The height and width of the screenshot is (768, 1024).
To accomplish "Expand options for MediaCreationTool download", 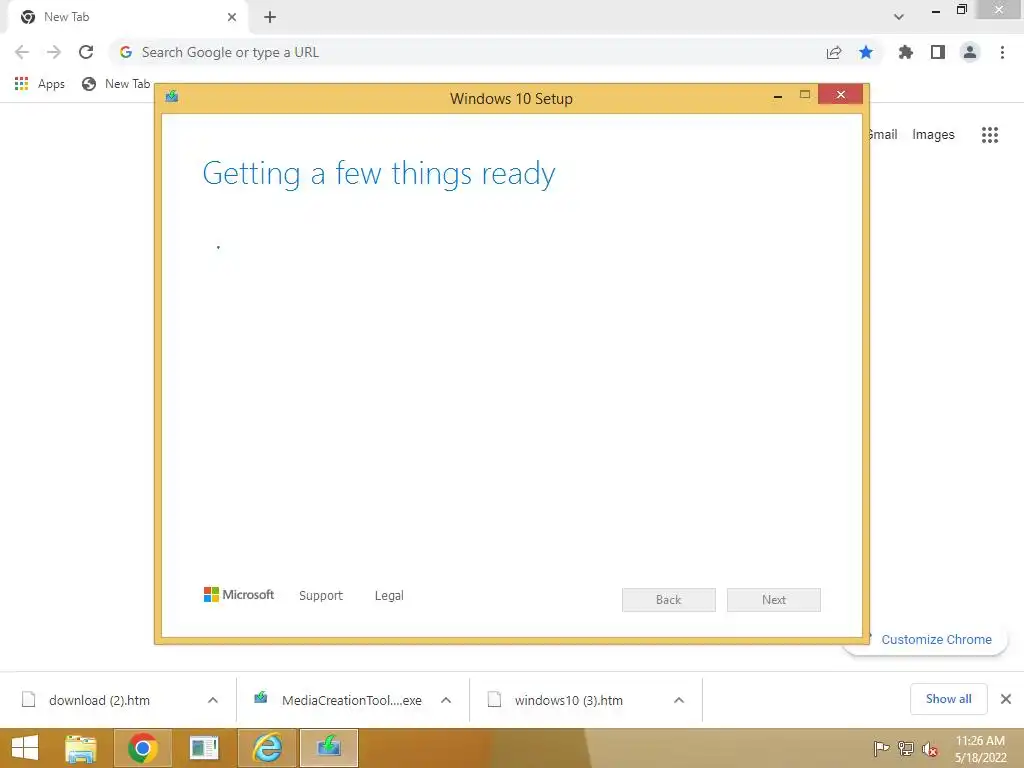I will pyautogui.click(x=446, y=700).
